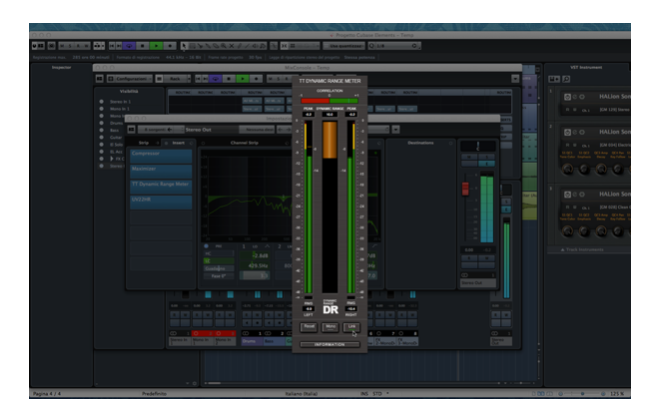
Task: Select the Zoom magnifier tool in main toolbar
Action: [x=223, y=46]
